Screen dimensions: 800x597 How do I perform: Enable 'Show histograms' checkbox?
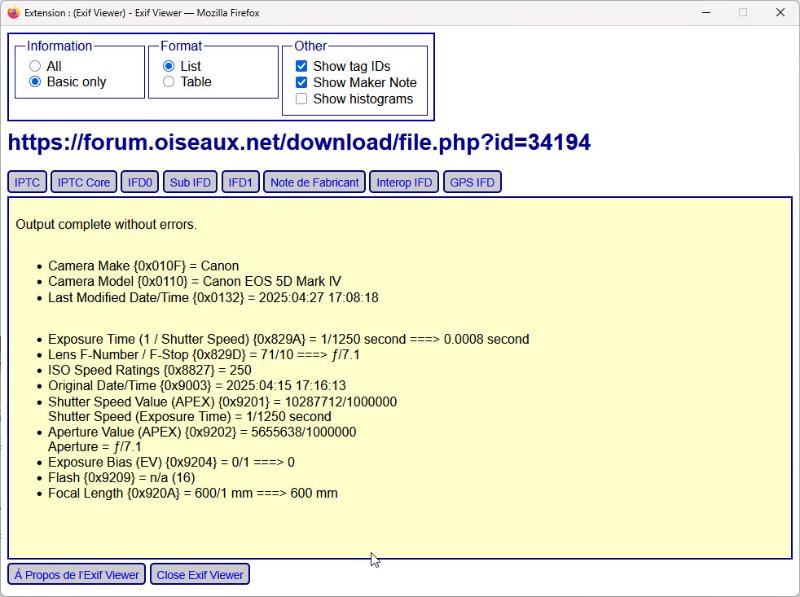tap(302, 99)
